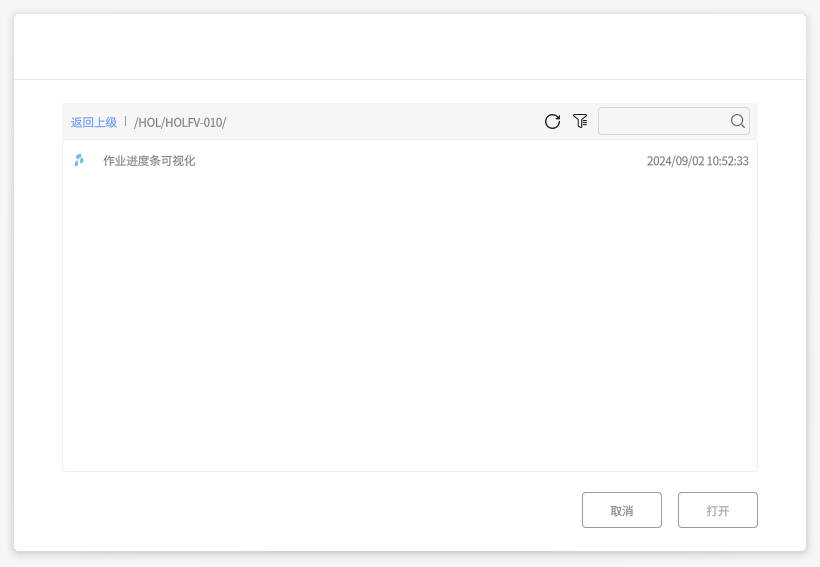Image resolution: width=820 pixels, height=567 pixels.
Task: Go back via 返回上级 link
Action: tap(93, 122)
